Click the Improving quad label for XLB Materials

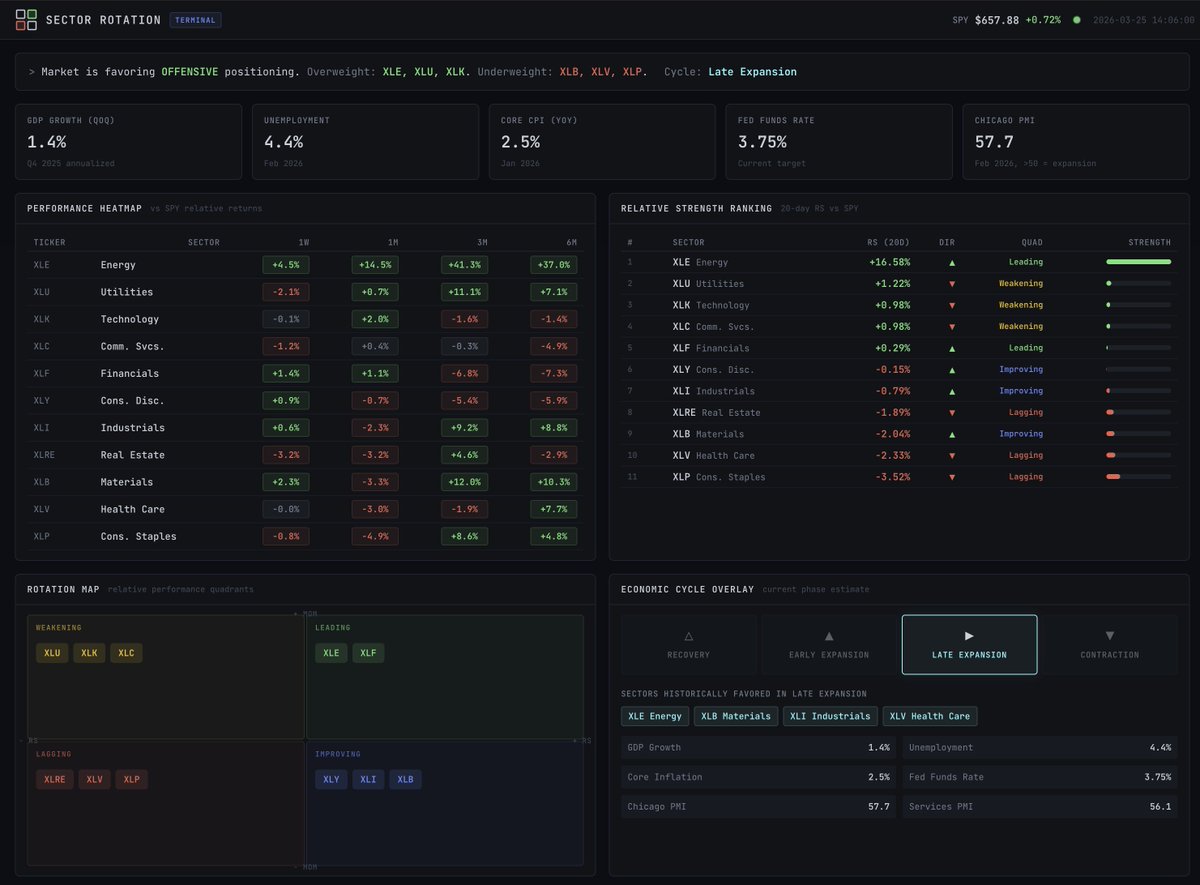pos(1021,434)
